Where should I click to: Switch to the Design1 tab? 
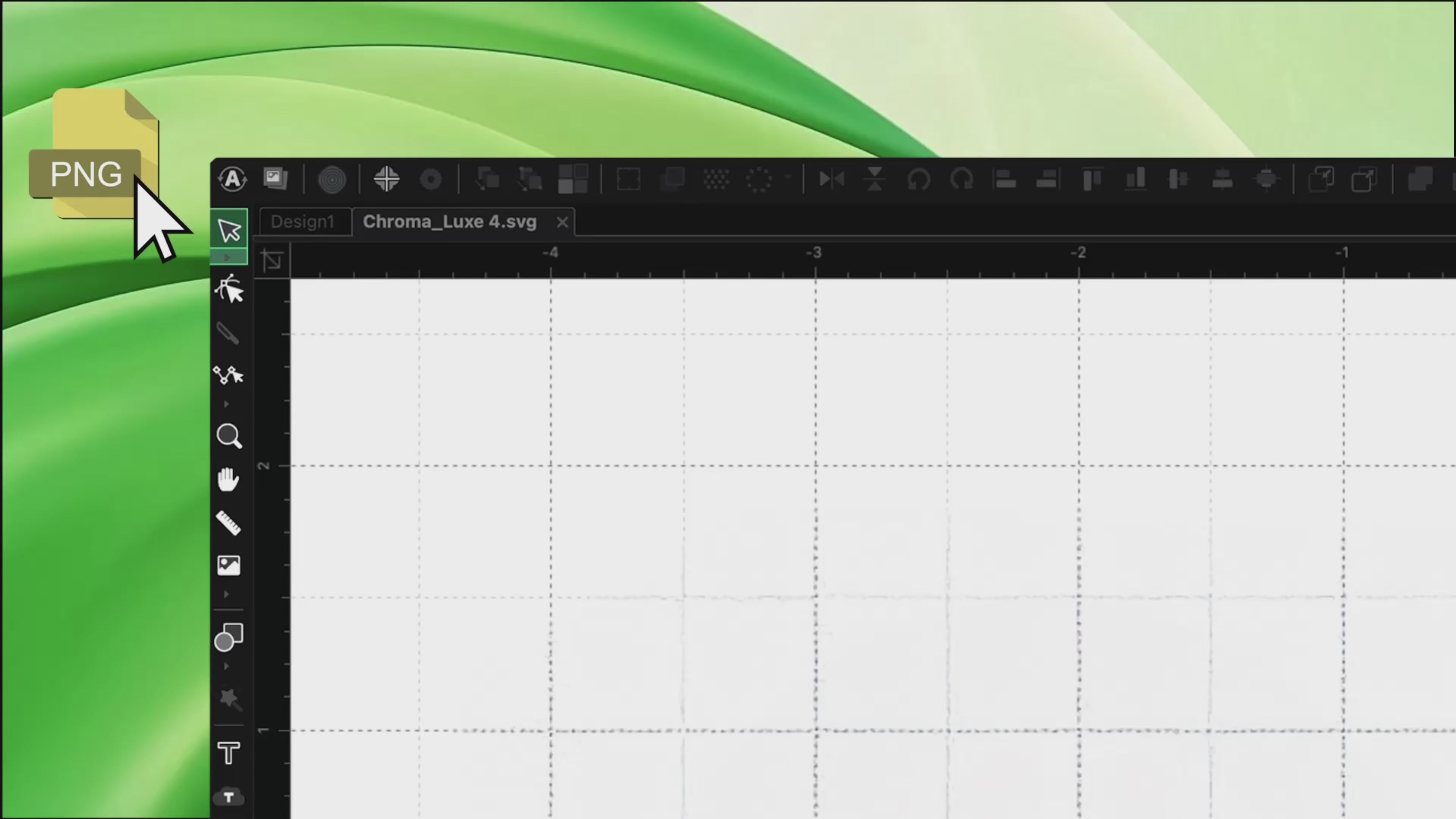[x=303, y=221]
